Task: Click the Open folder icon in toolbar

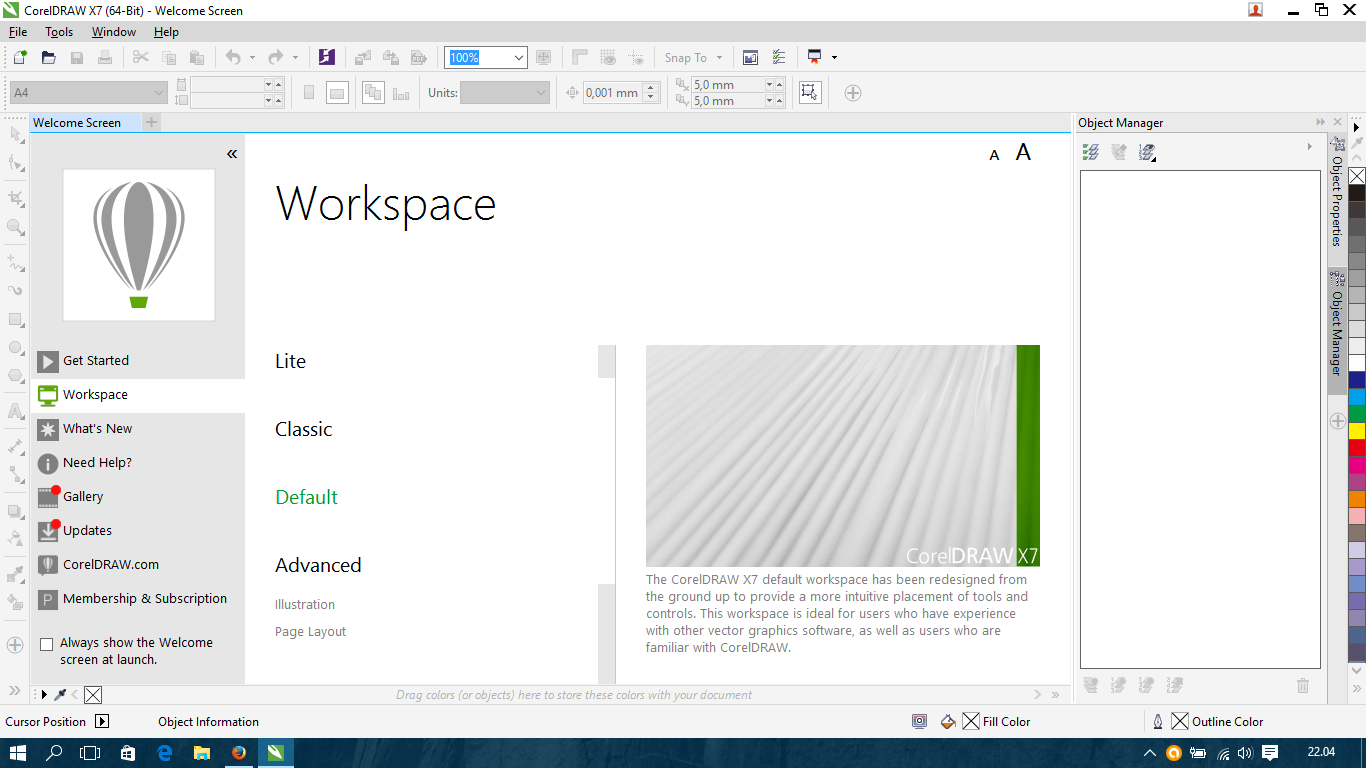Action: pos(48,57)
